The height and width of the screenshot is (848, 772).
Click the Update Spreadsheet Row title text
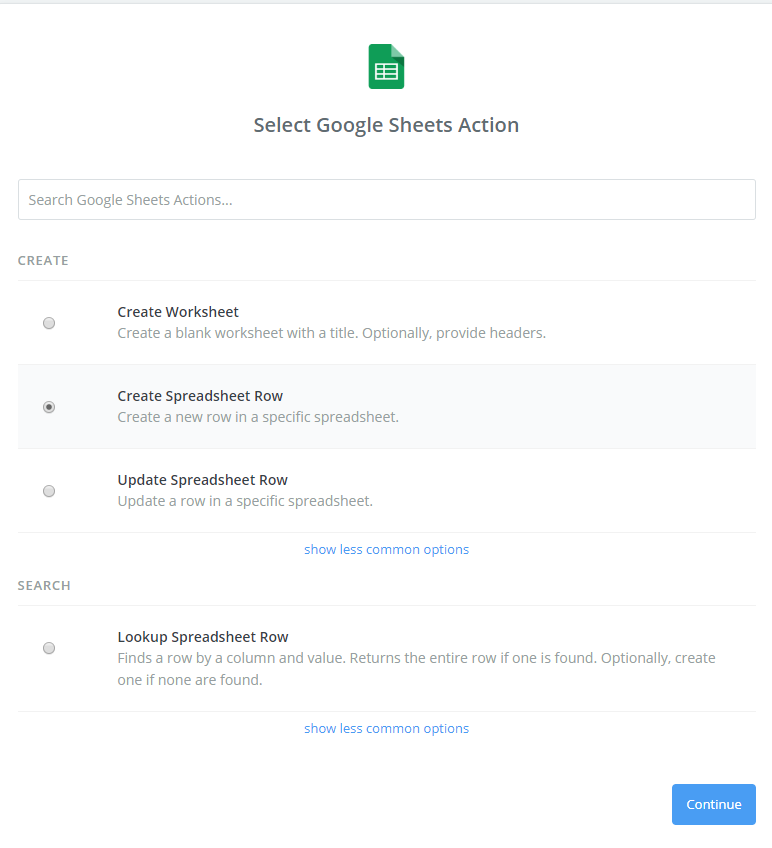[202, 480]
